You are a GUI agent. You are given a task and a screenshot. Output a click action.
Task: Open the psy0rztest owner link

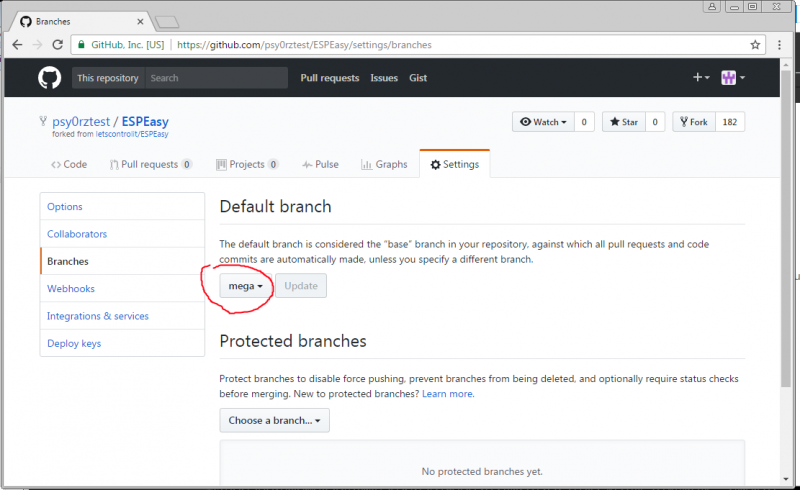point(81,121)
